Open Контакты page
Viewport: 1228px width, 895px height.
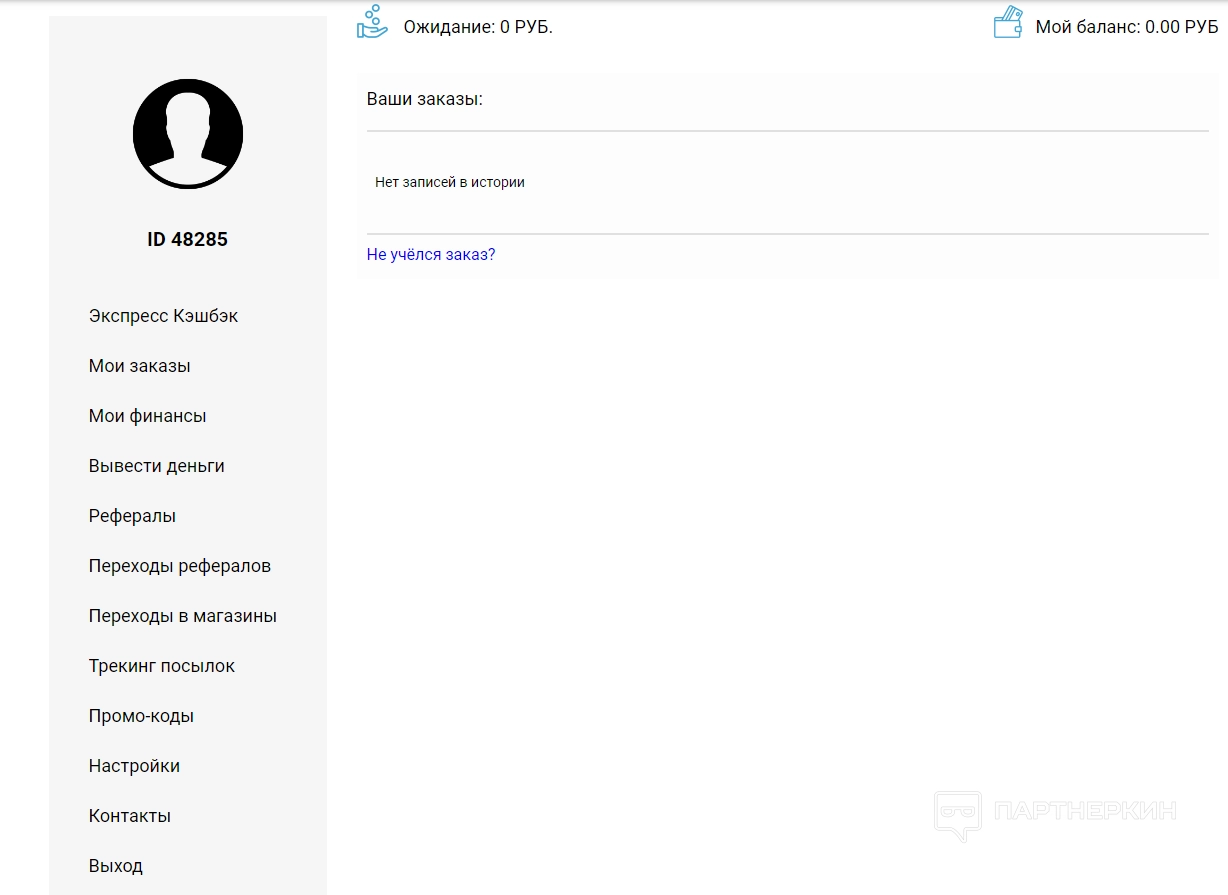[x=130, y=816]
